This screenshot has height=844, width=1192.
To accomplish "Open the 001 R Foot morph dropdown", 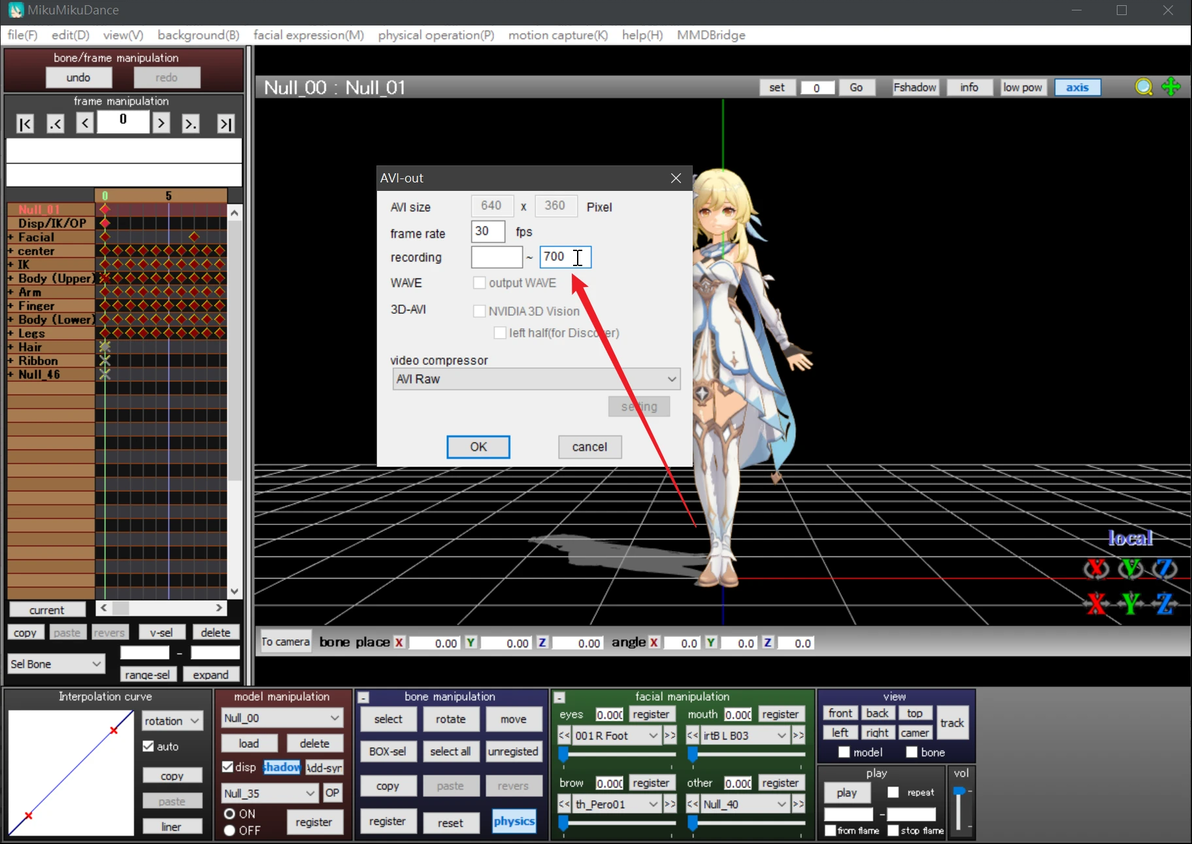I will pos(617,736).
